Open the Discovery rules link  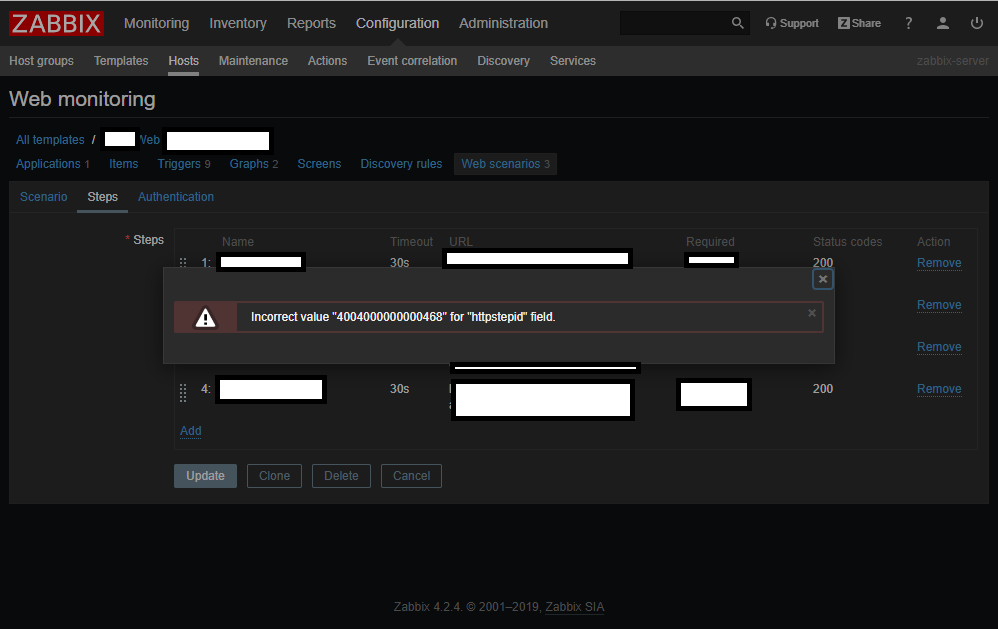coord(401,164)
